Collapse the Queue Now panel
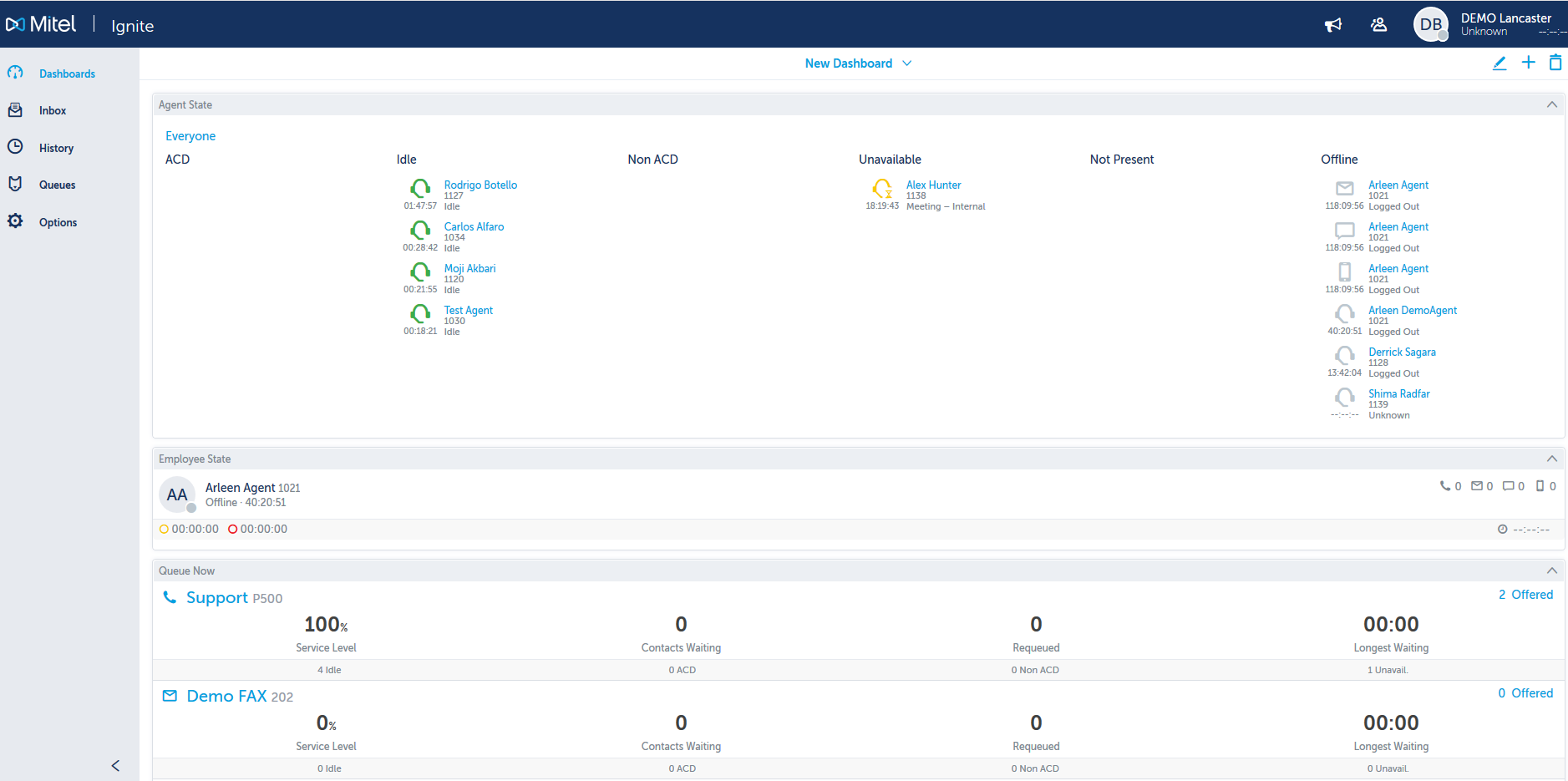The image size is (1568, 781). click(1551, 570)
